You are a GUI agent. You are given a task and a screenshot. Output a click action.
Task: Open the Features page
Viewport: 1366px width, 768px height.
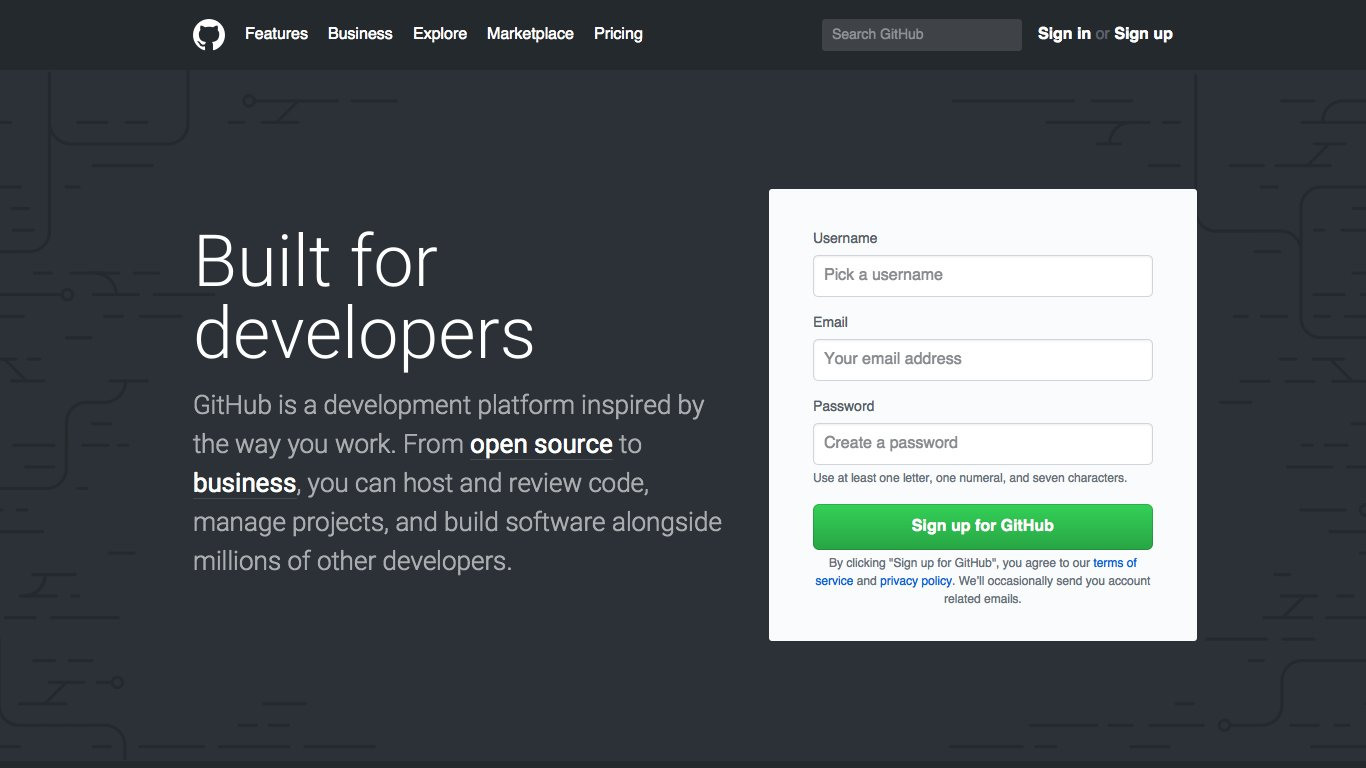coord(276,34)
